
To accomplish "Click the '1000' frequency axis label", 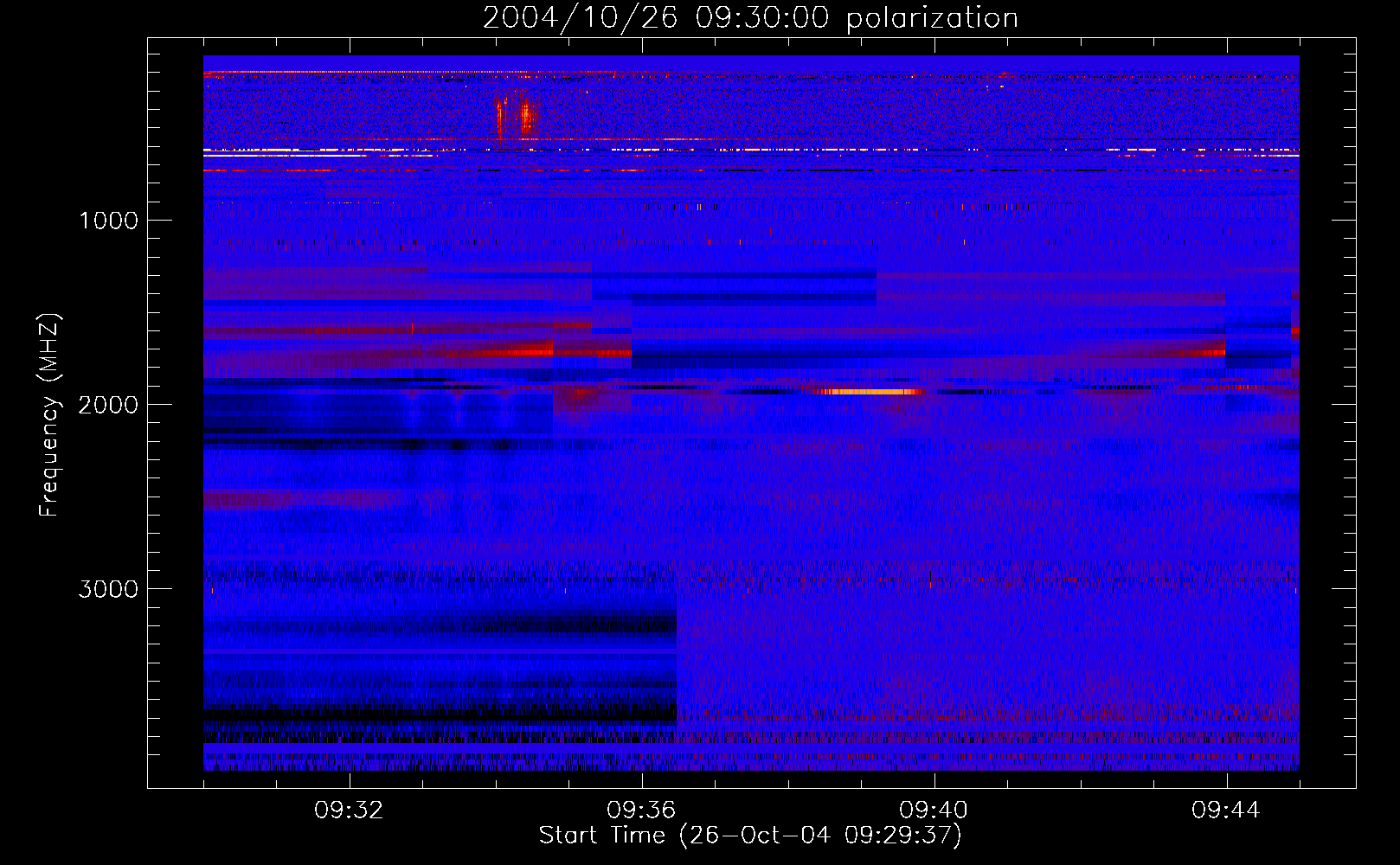I will click(x=108, y=221).
